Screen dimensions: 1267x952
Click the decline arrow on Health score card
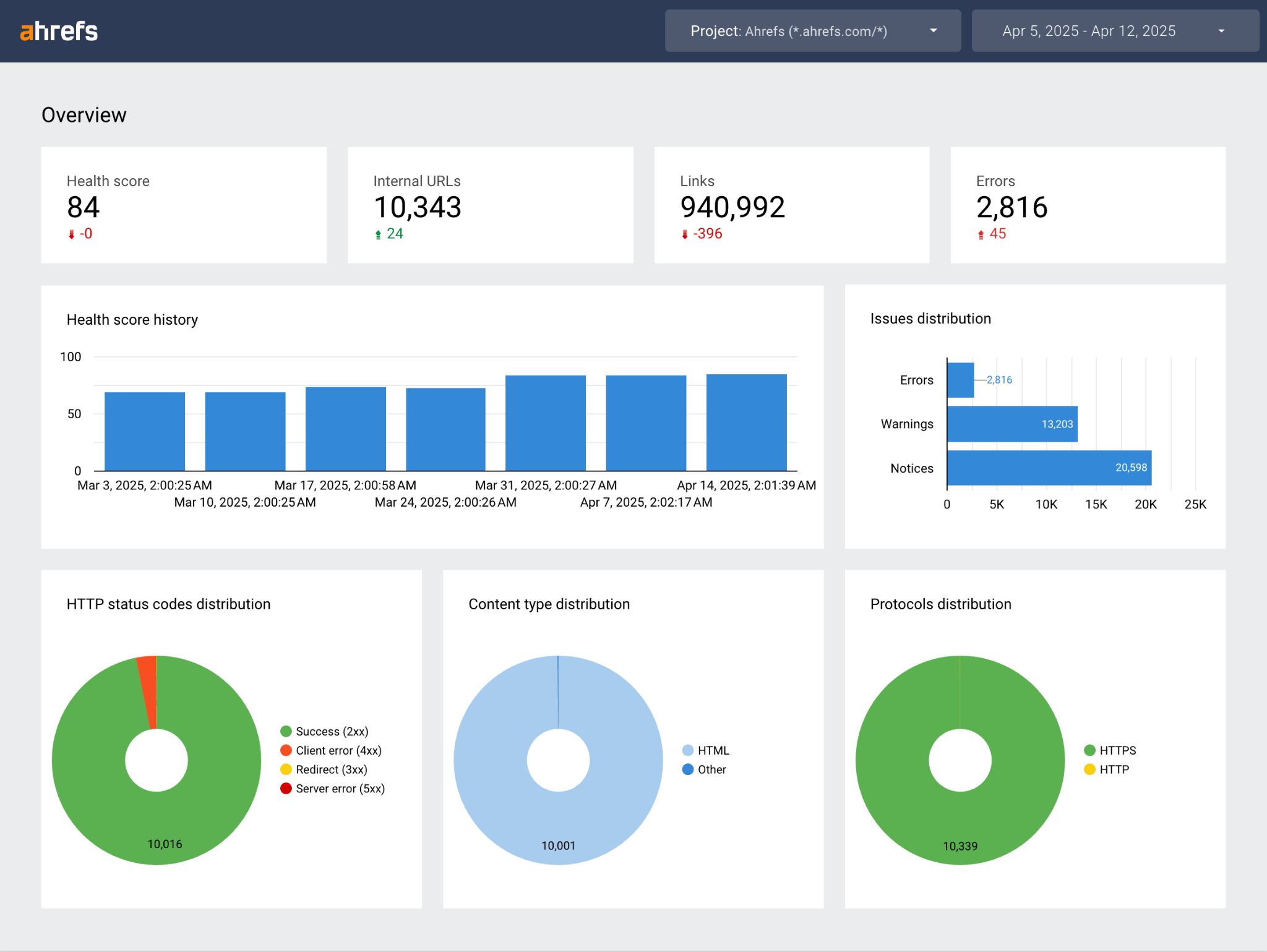click(x=72, y=234)
